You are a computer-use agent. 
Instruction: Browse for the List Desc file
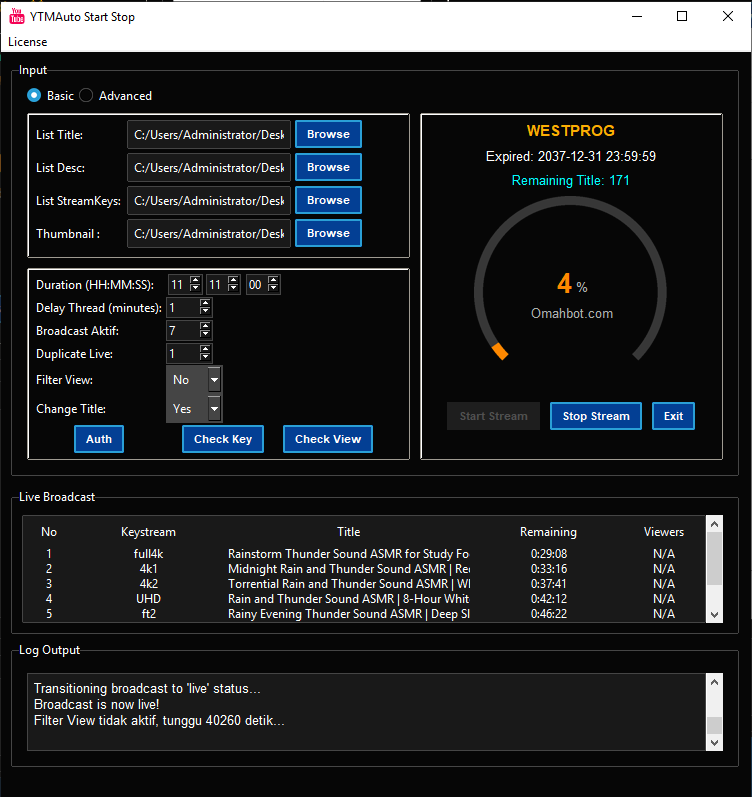point(328,167)
